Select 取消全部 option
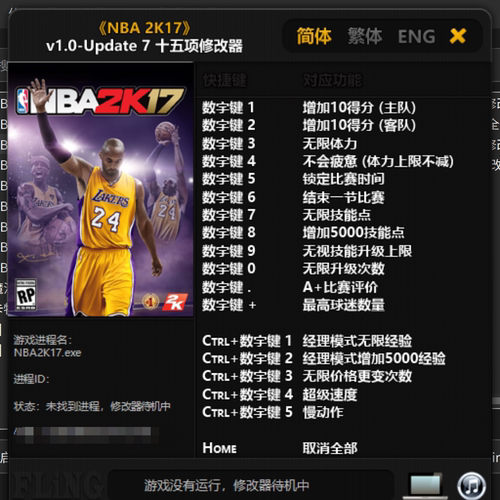The width and height of the screenshot is (500, 500). [330, 448]
